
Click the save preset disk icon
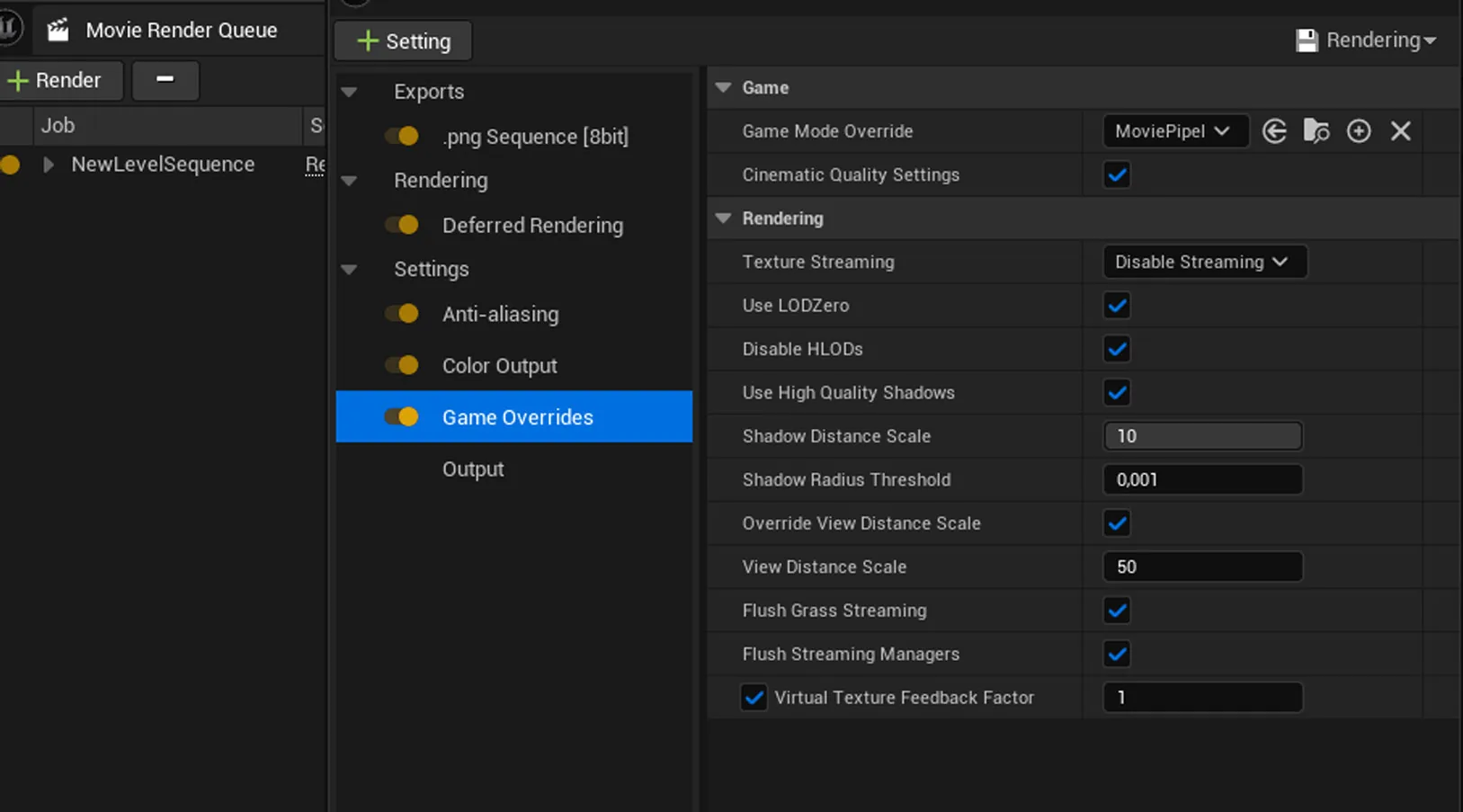(x=1307, y=40)
